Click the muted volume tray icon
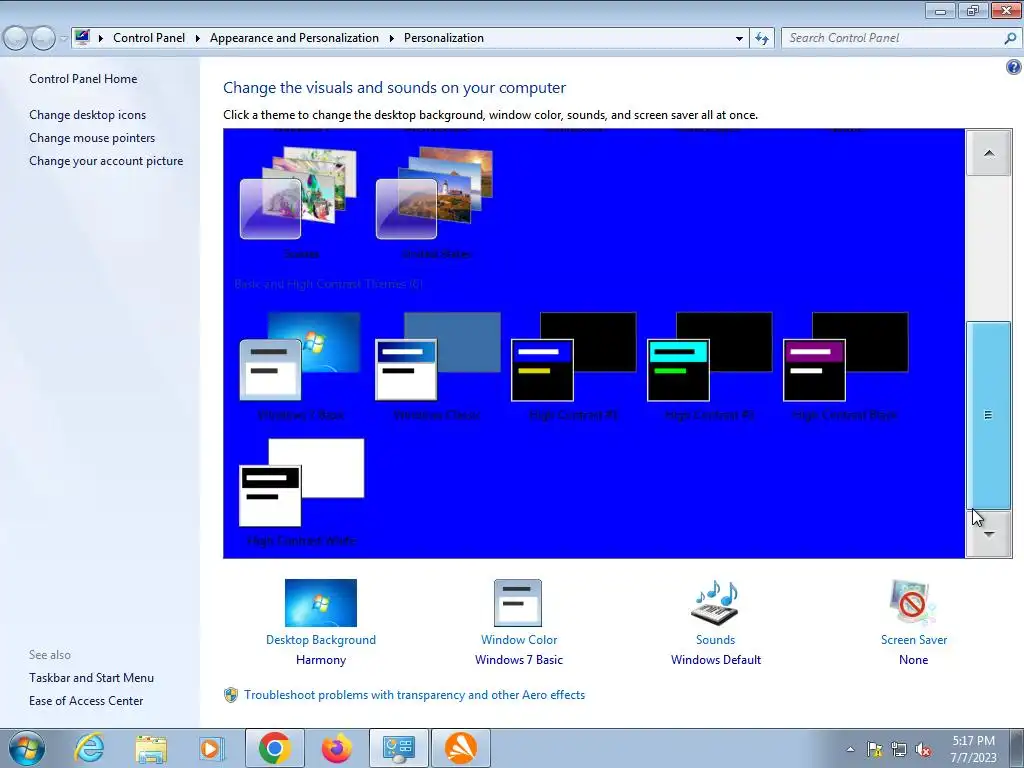1024x768 pixels. tap(923, 749)
